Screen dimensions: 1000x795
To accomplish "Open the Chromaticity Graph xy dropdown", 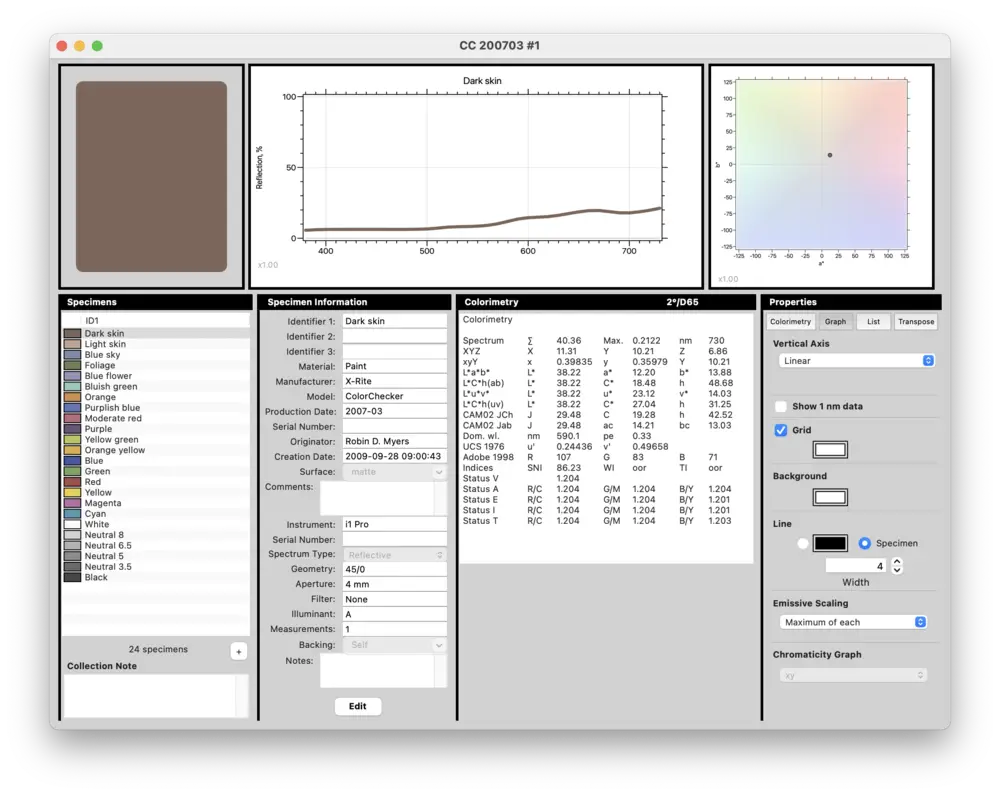I will (853, 674).
